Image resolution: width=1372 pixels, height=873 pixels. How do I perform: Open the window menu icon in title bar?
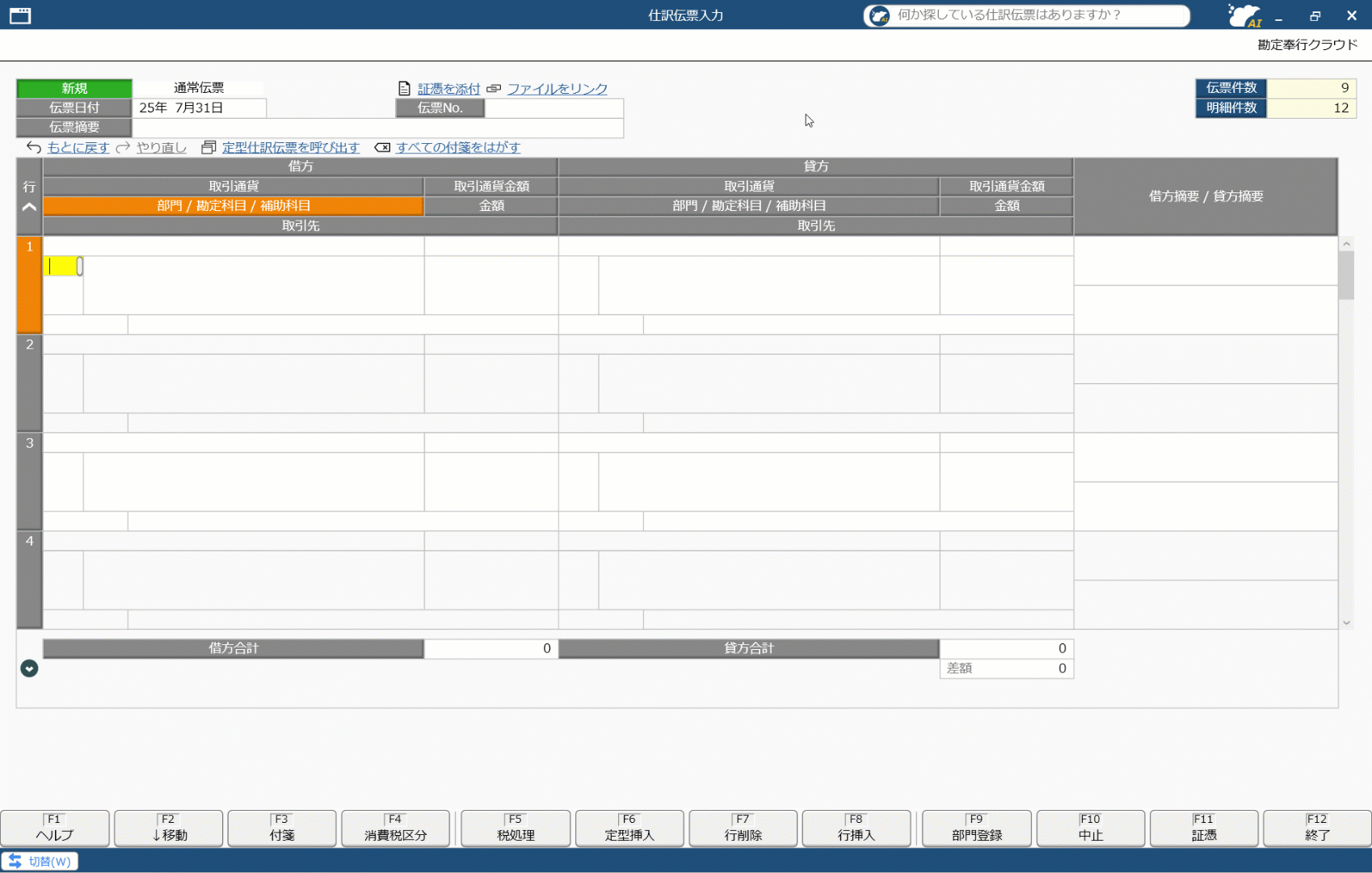(20, 15)
